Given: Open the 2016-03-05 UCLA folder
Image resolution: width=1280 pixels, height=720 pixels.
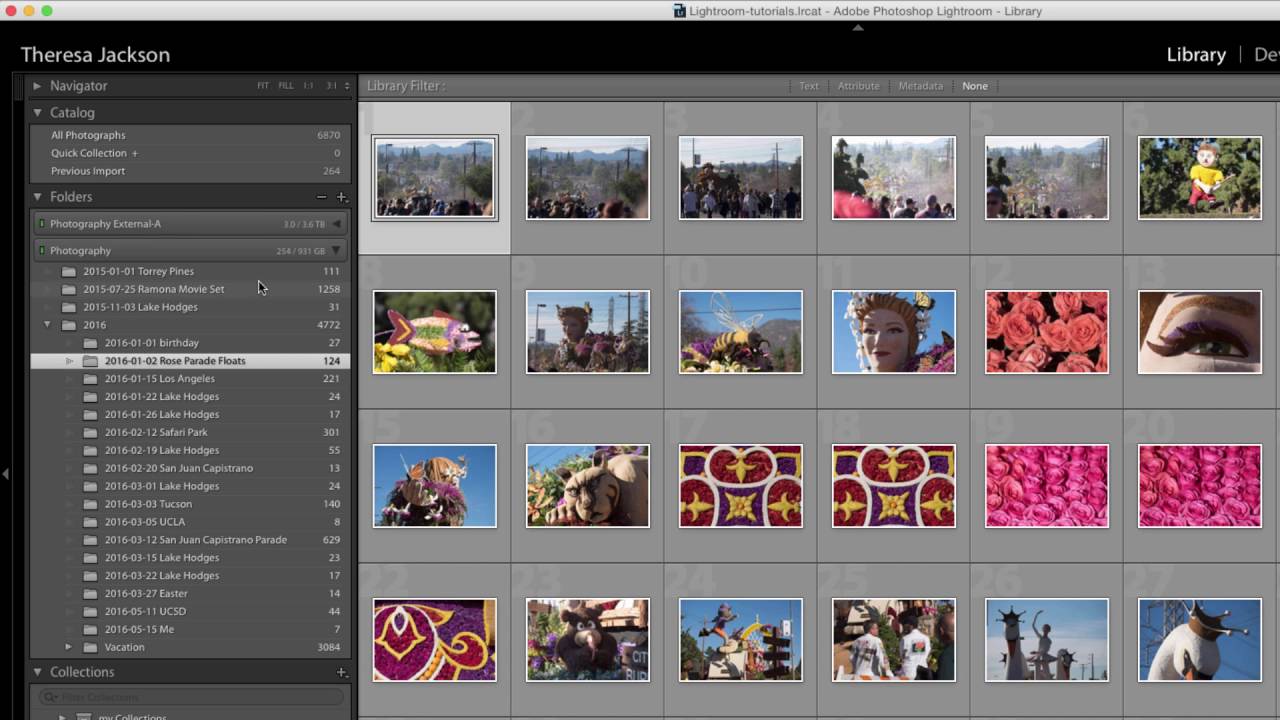Looking at the screenshot, I should (190, 522).
